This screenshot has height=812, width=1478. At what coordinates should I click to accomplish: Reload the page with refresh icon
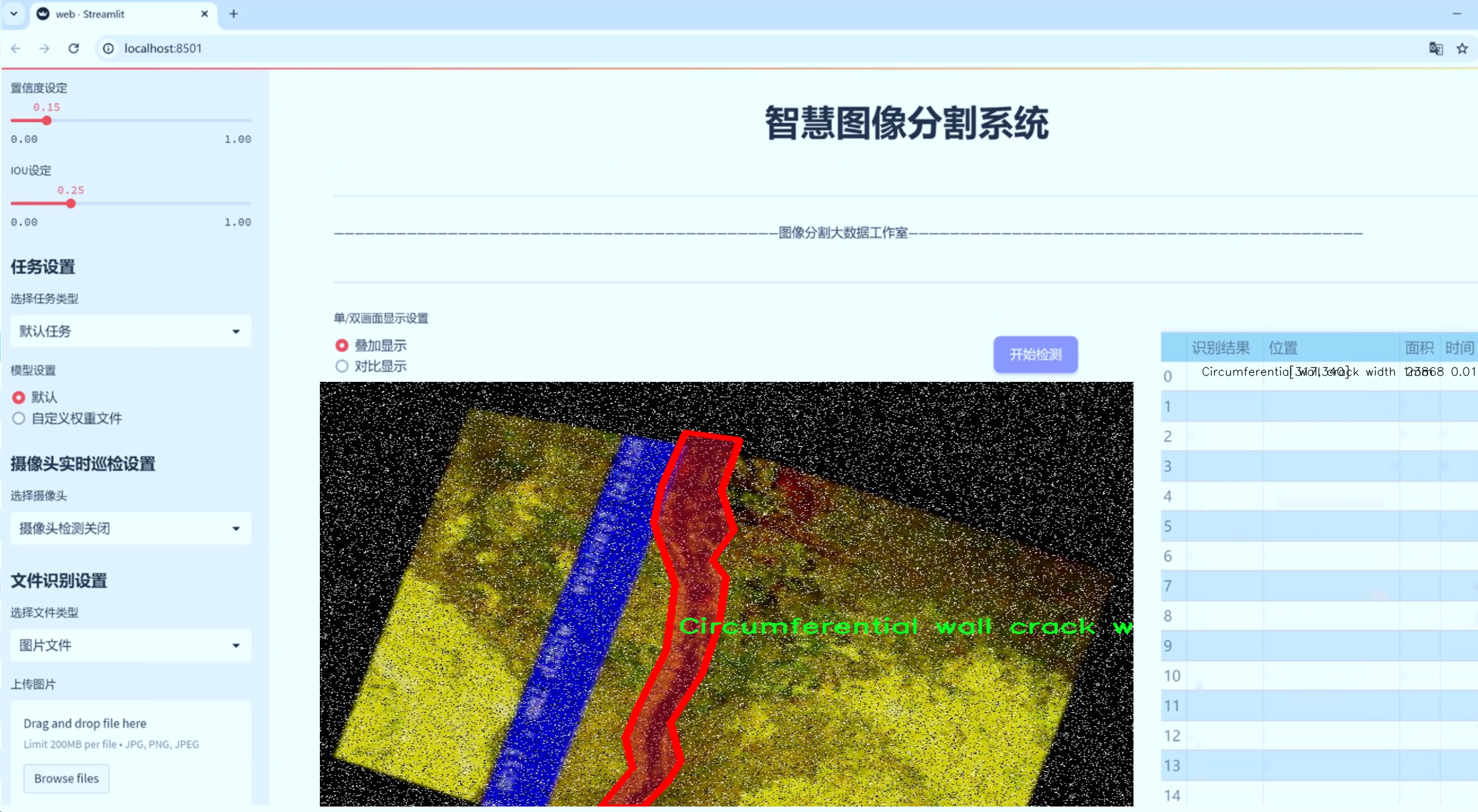tap(74, 49)
